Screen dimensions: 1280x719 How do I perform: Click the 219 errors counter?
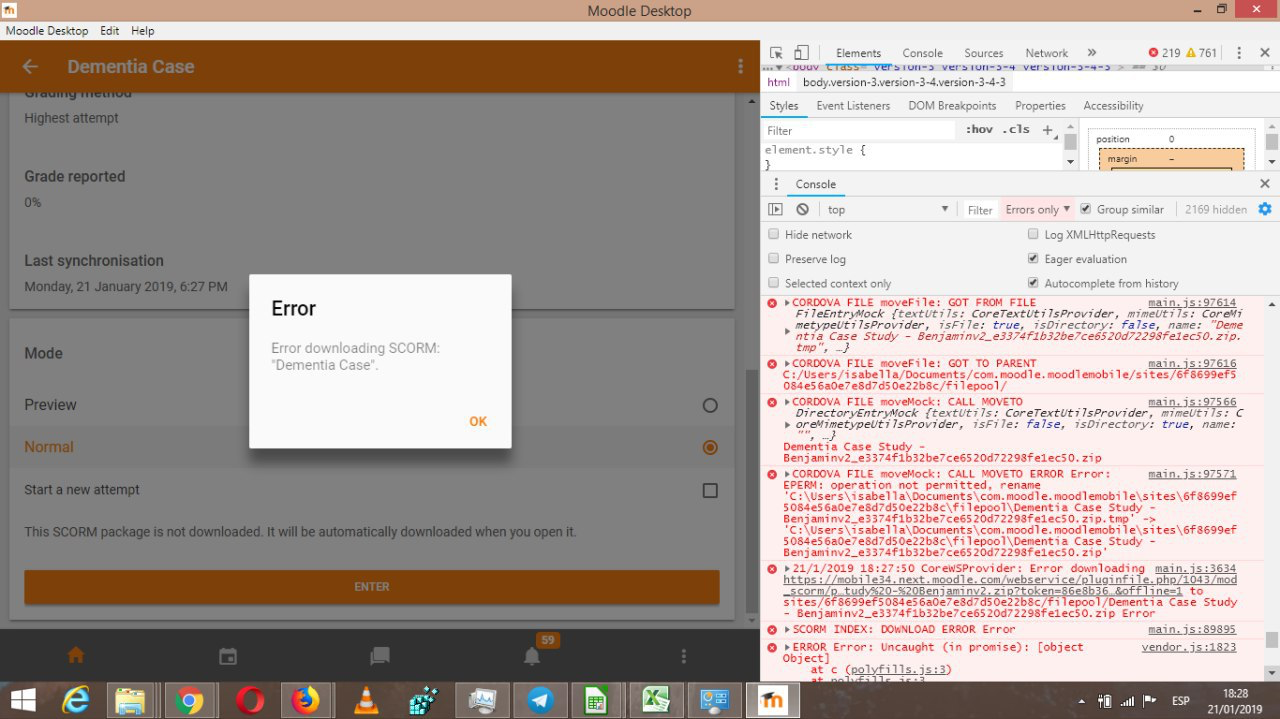[1165, 53]
